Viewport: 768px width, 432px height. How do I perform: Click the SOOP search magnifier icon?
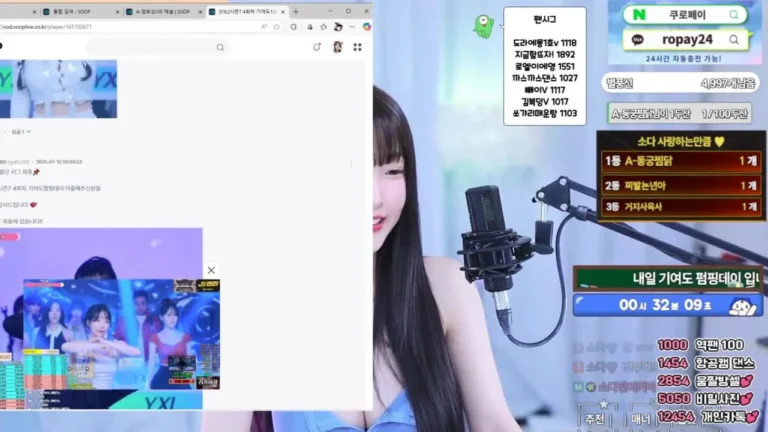point(220,48)
